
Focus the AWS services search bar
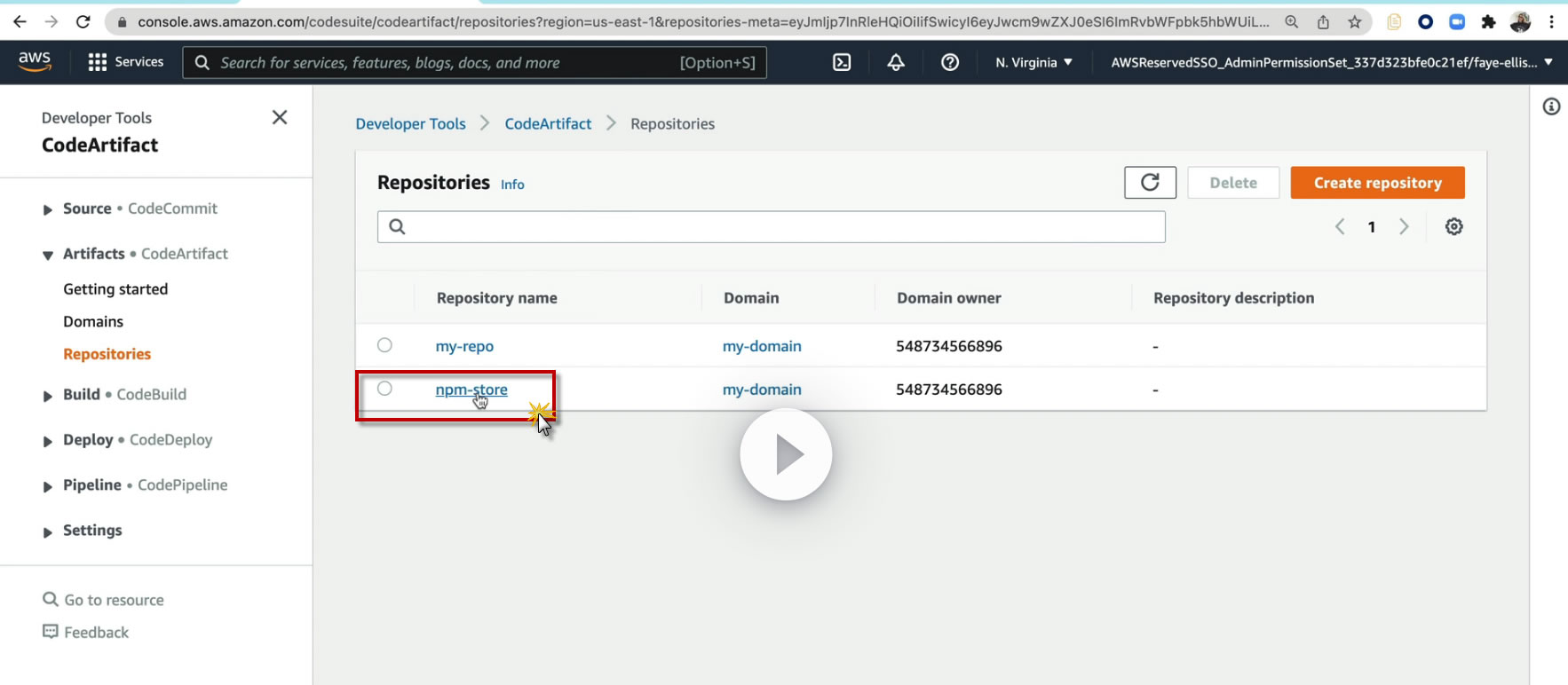[475, 62]
